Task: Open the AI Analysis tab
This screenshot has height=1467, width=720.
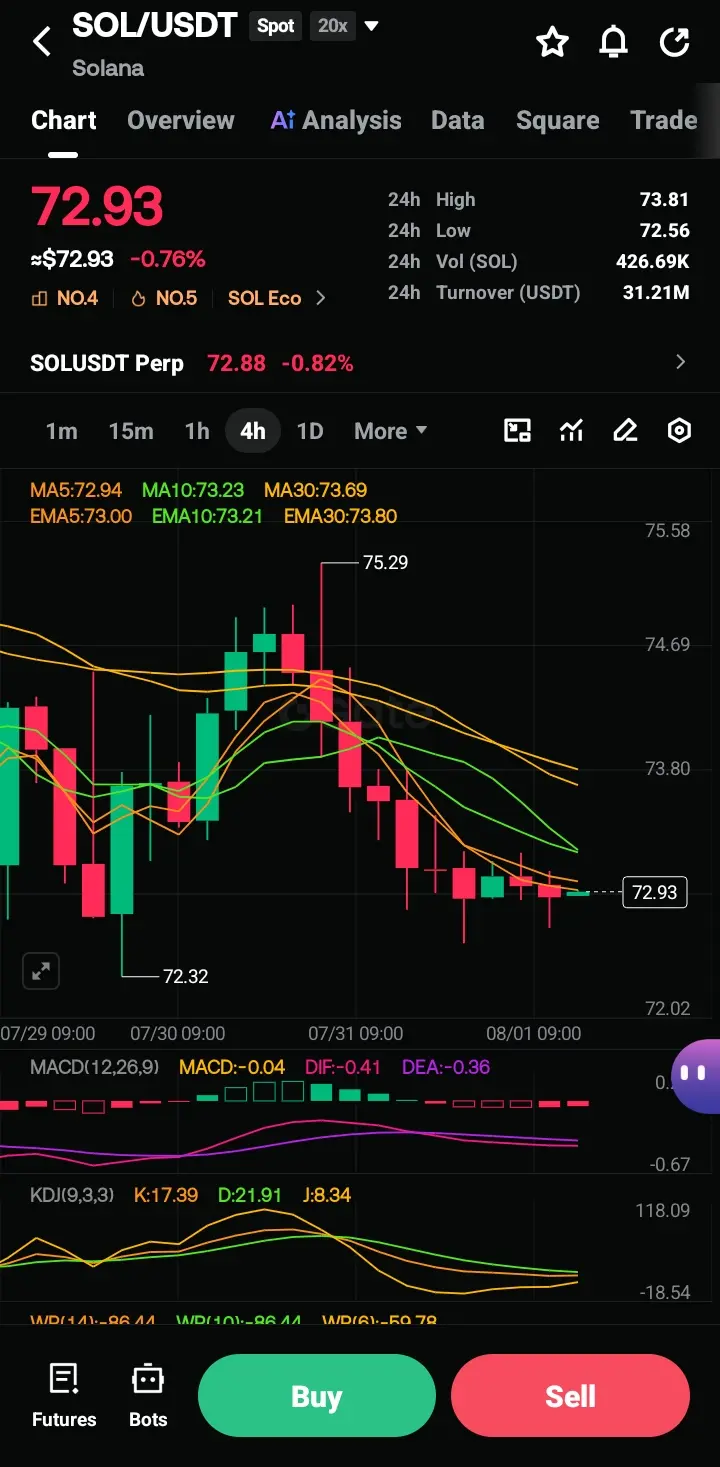Action: point(336,120)
